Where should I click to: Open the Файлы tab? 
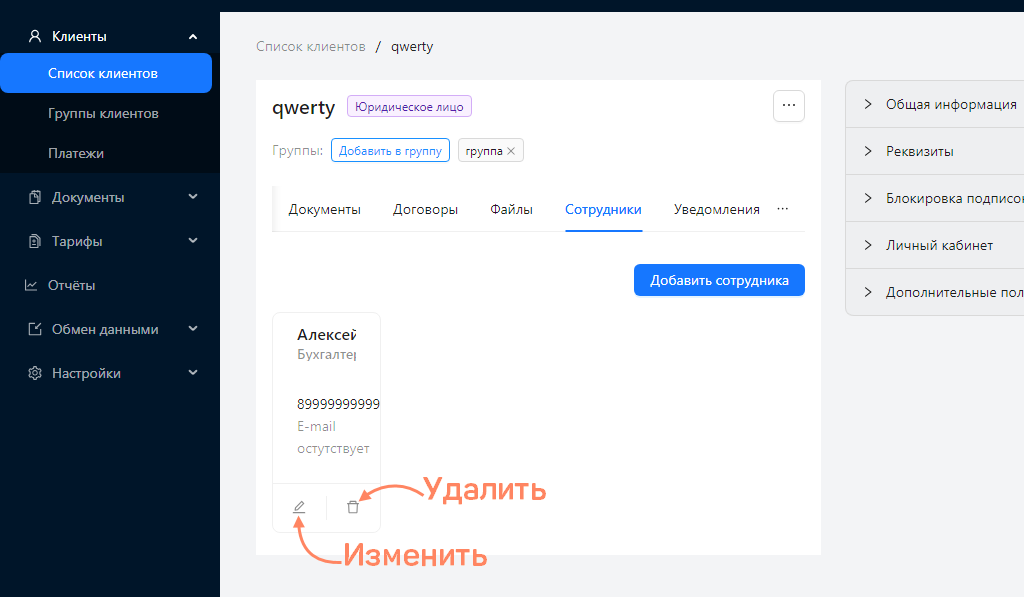point(511,210)
